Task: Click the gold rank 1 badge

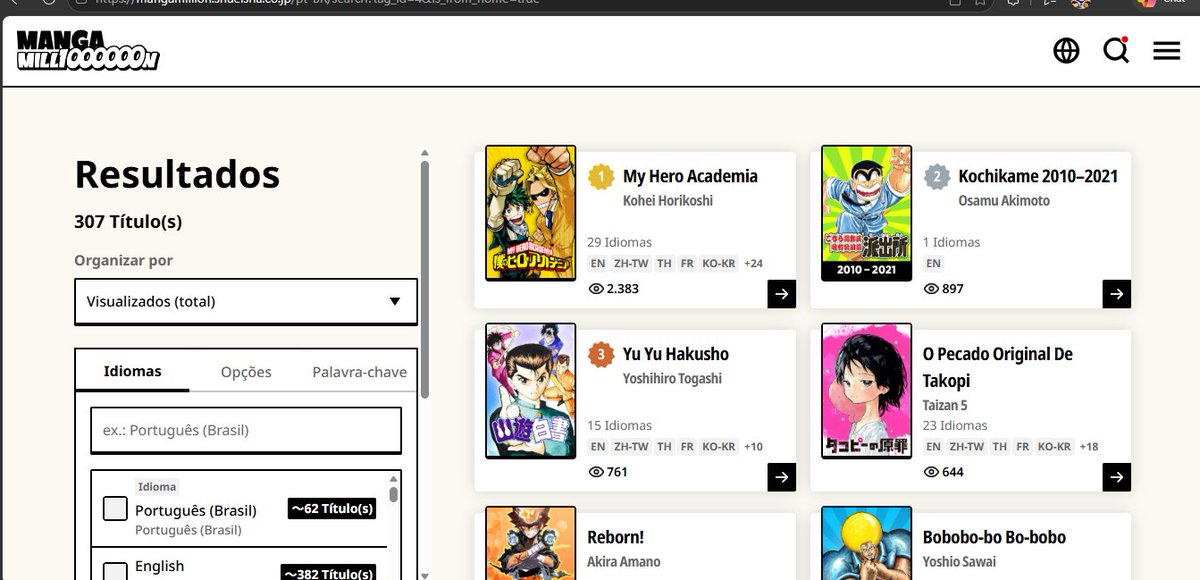Action: pos(600,177)
